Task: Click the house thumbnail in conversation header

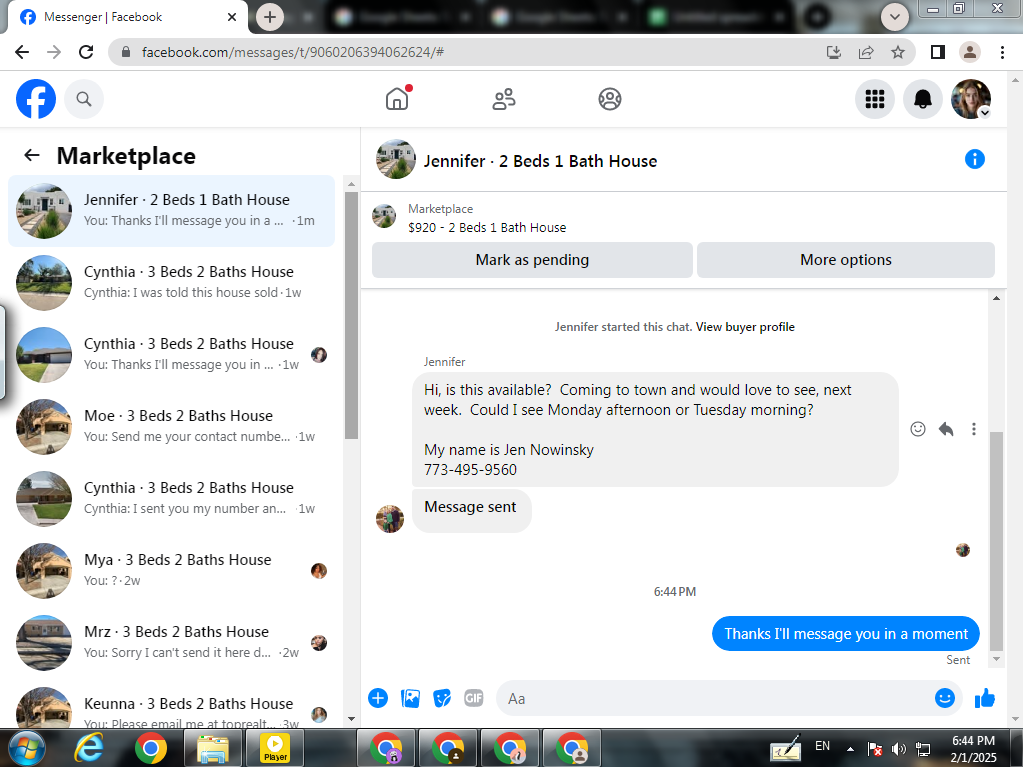Action: (x=396, y=159)
